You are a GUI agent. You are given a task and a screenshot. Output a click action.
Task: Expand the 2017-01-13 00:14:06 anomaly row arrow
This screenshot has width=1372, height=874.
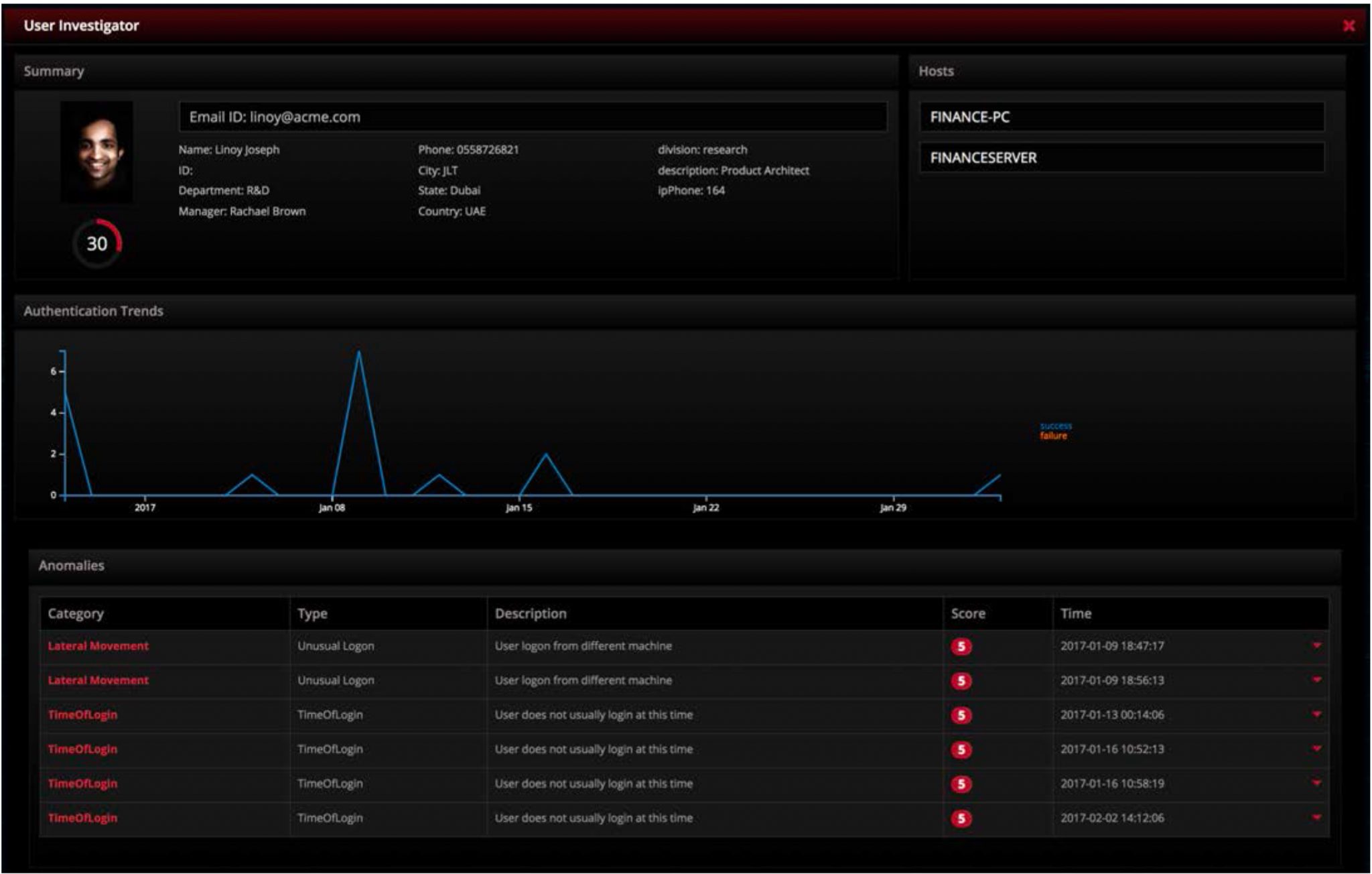click(1316, 714)
